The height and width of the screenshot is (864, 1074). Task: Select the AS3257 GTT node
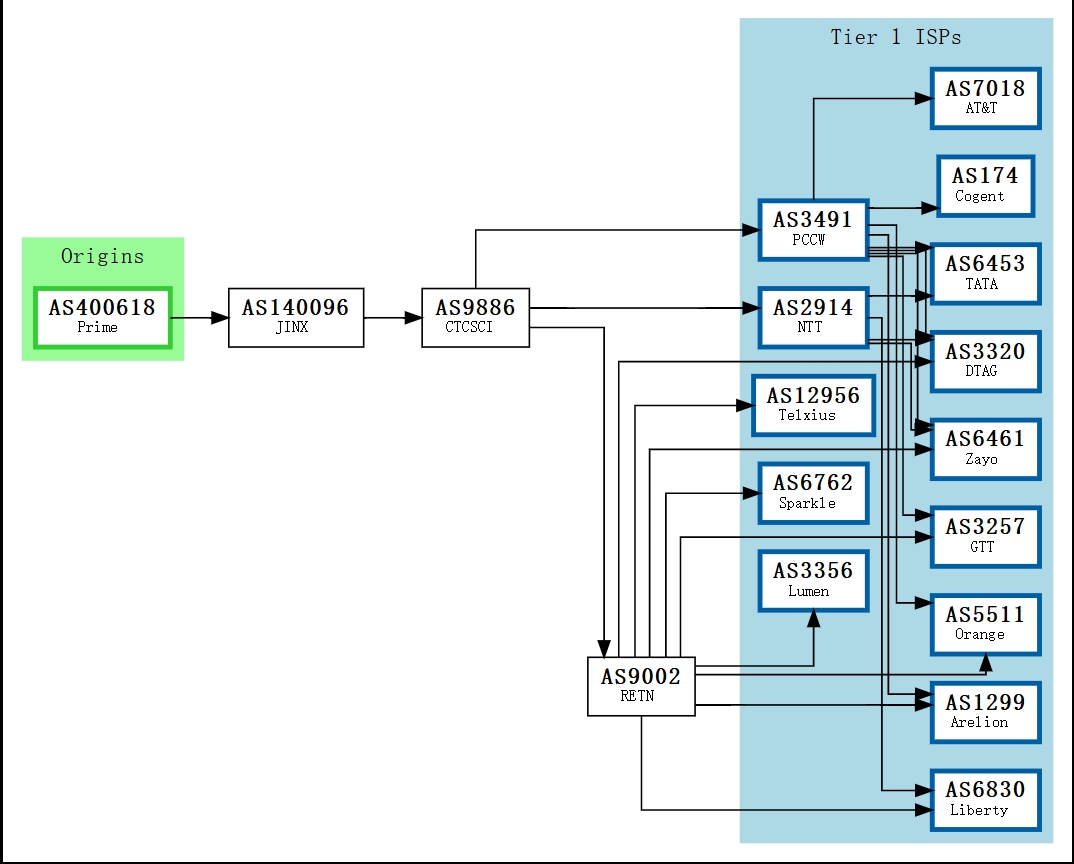[986, 537]
